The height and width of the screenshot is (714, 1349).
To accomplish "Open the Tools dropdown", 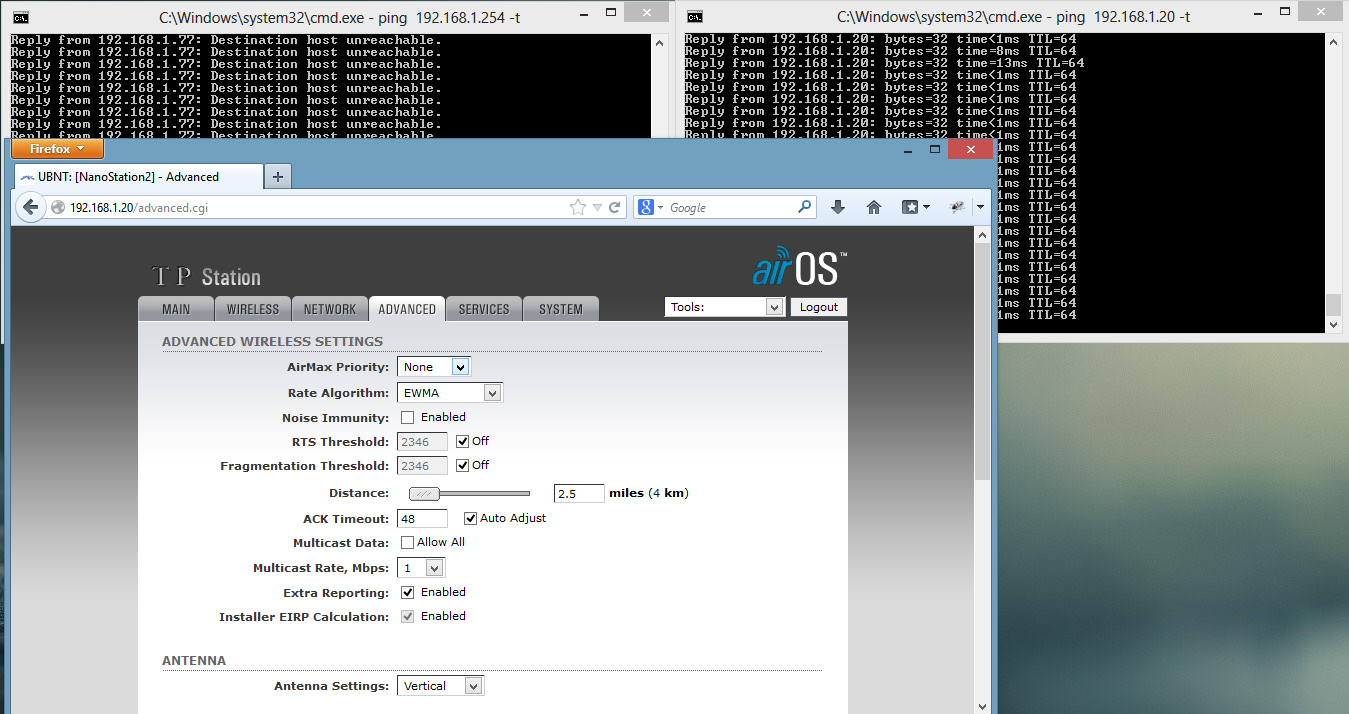I will click(724, 307).
